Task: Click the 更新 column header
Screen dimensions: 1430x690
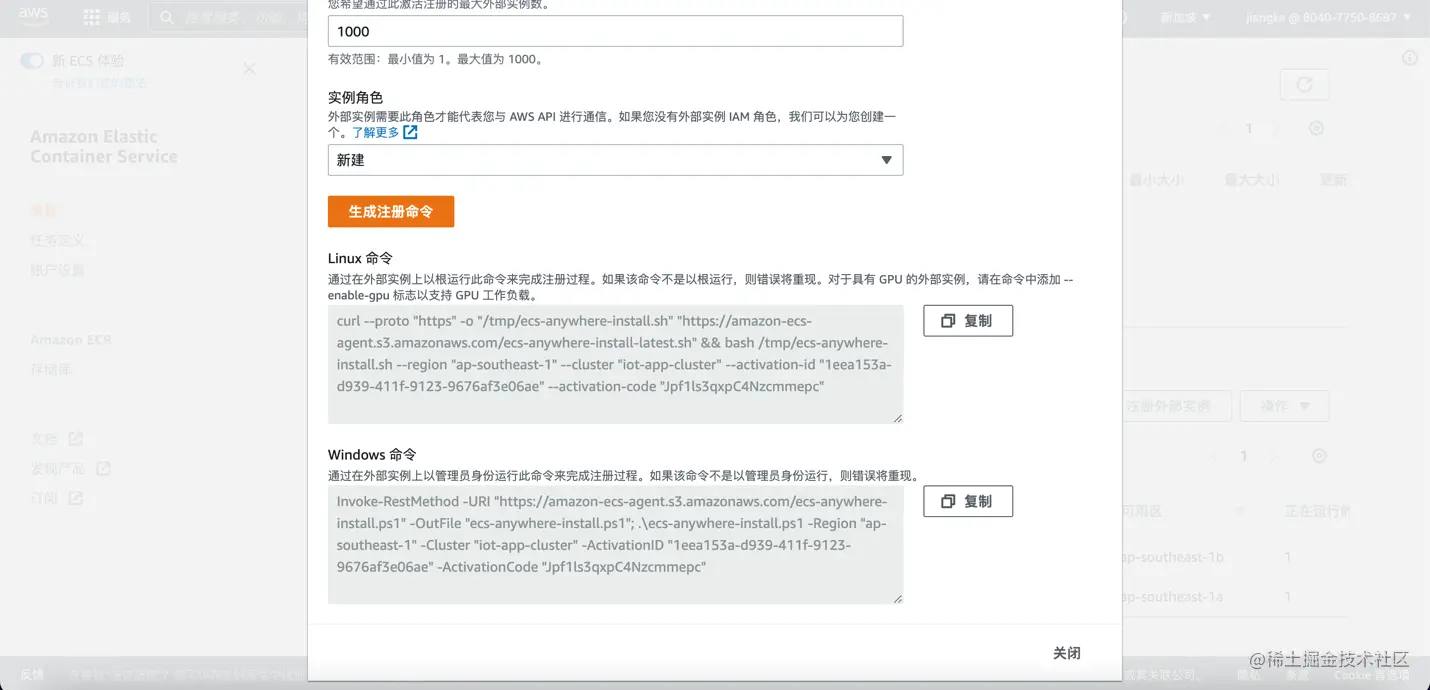Action: coord(1334,180)
